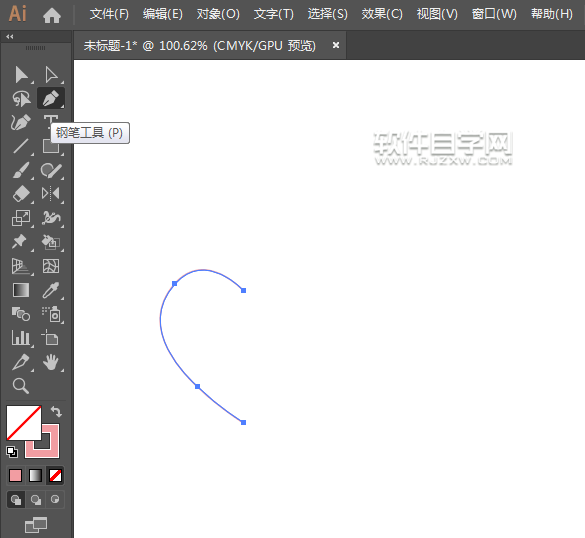Open the 窗口(W) menu

click(x=494, y=14)
